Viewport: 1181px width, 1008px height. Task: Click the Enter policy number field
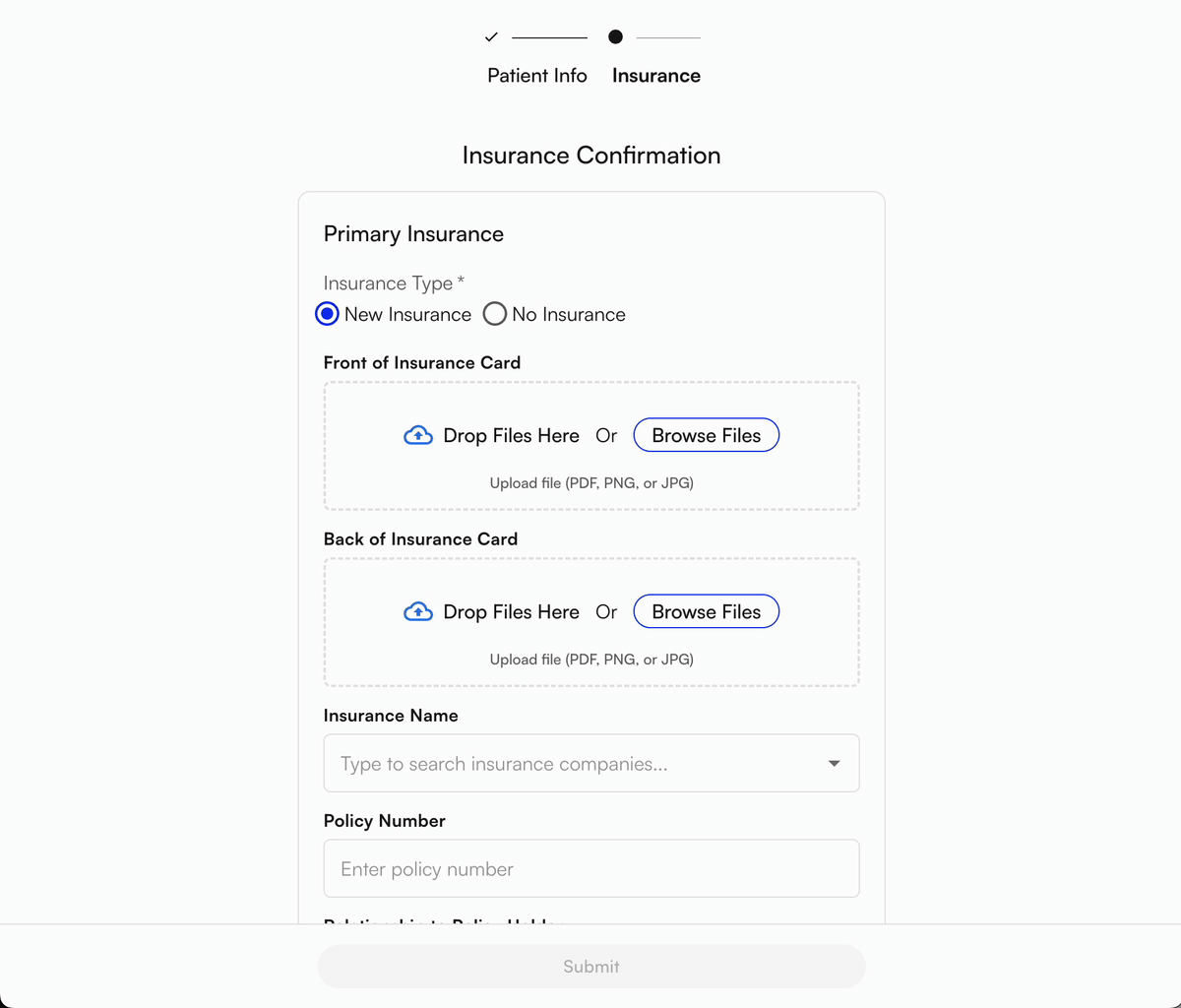(590, 868)
